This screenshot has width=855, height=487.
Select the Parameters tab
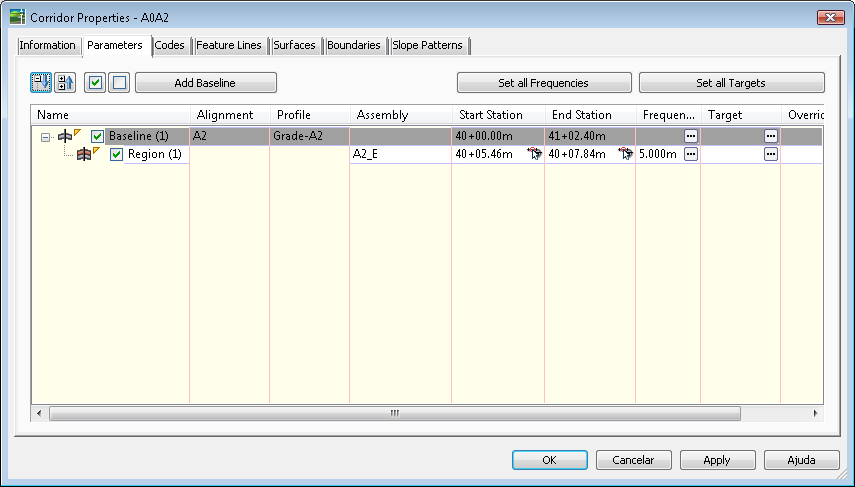pos(115,45)
